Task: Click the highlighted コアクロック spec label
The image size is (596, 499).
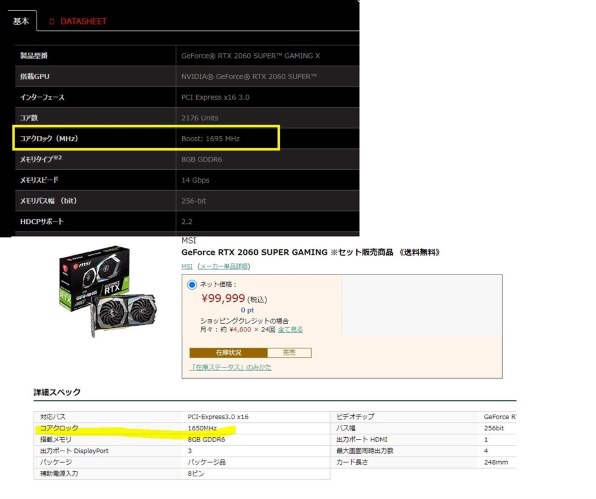Action: click(x=59, y=428)
